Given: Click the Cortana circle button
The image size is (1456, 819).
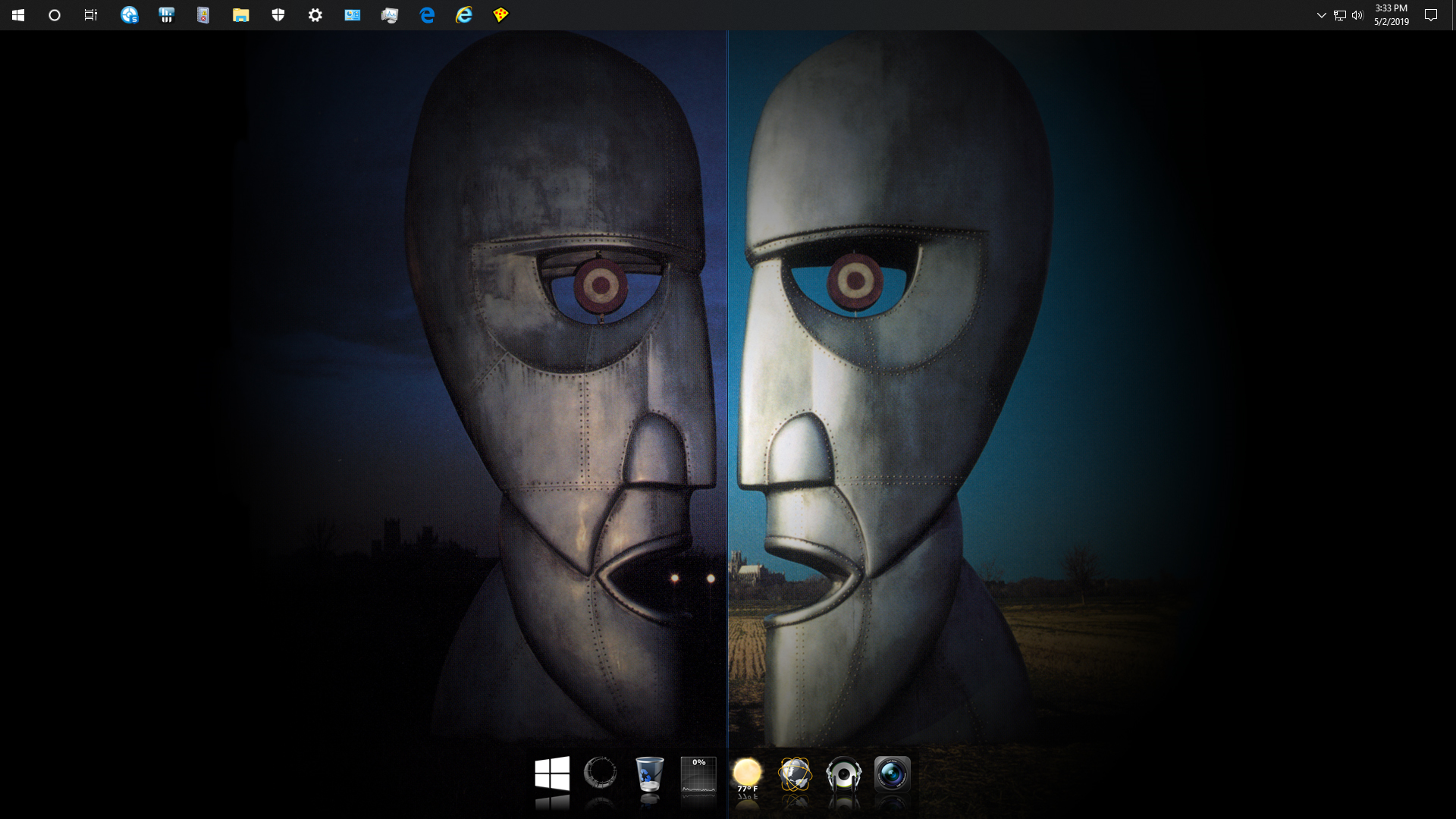Looking at the screenshot, I should (x=55, y=15).
